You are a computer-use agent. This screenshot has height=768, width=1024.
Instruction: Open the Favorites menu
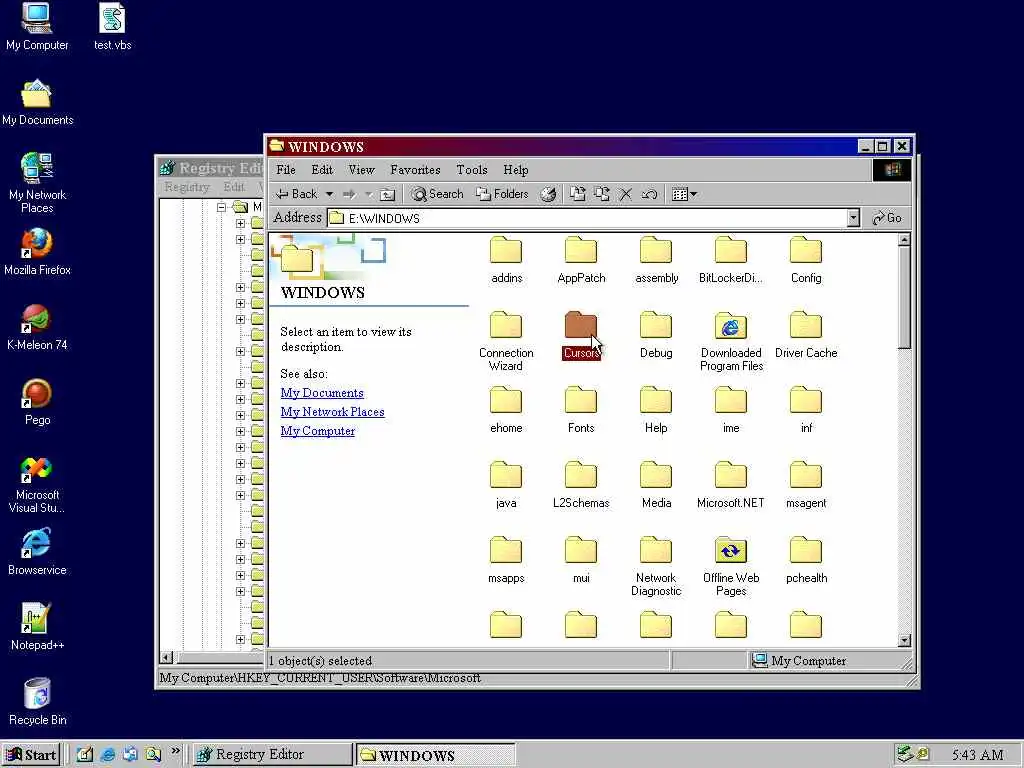click(415, 170)
